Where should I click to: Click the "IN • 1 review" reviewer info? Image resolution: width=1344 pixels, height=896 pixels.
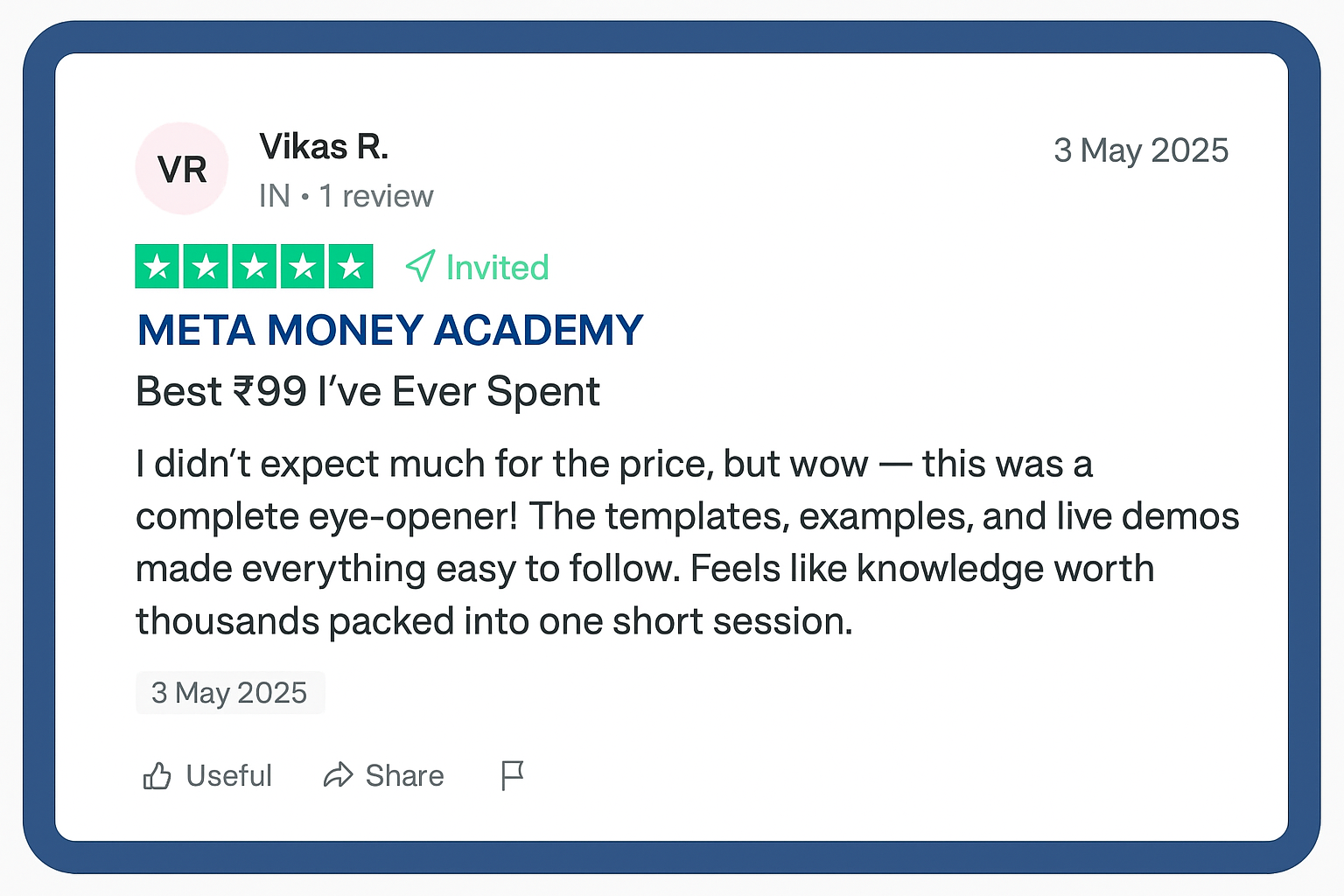click(346, 196)
